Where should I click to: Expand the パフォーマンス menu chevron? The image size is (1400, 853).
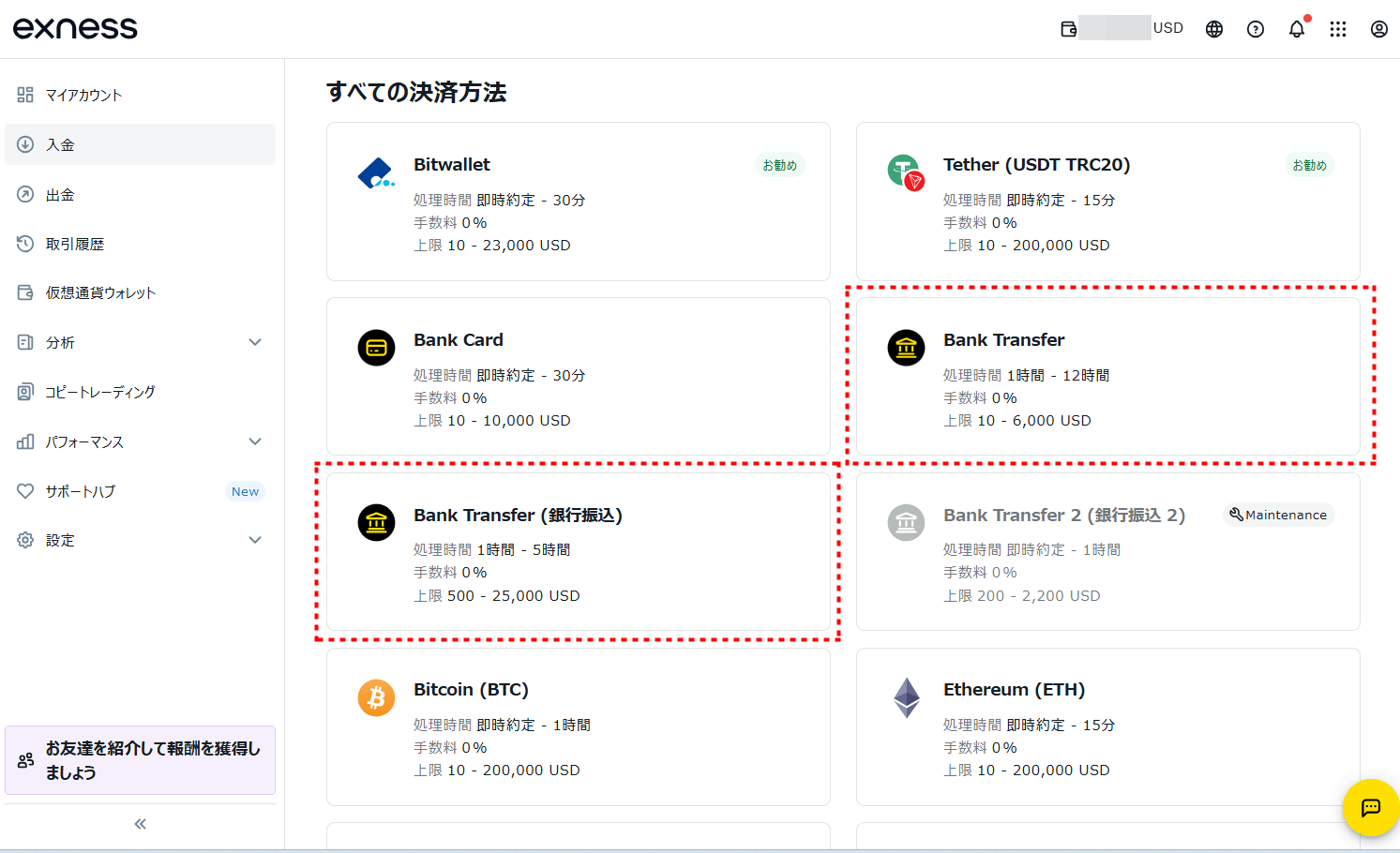point(255,441)
